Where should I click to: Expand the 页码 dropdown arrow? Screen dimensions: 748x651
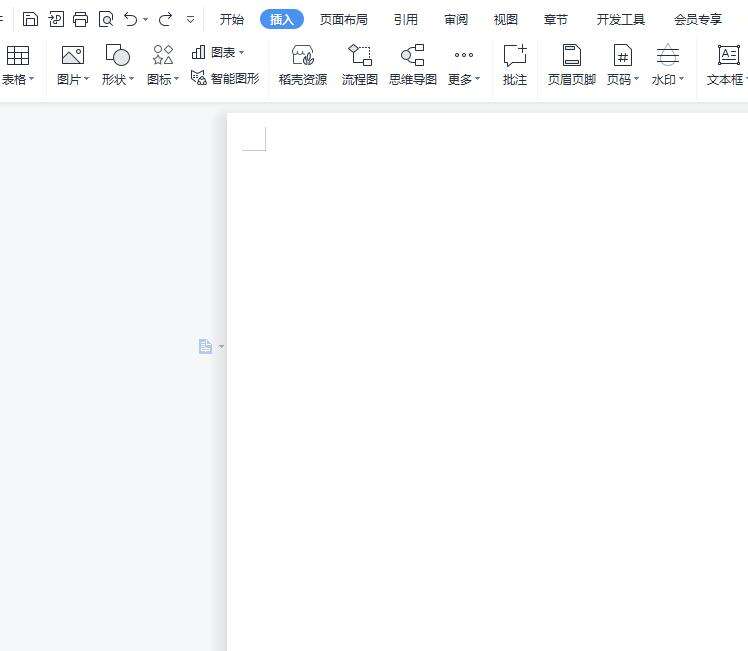pyautogui.click(x=636, y=79)
